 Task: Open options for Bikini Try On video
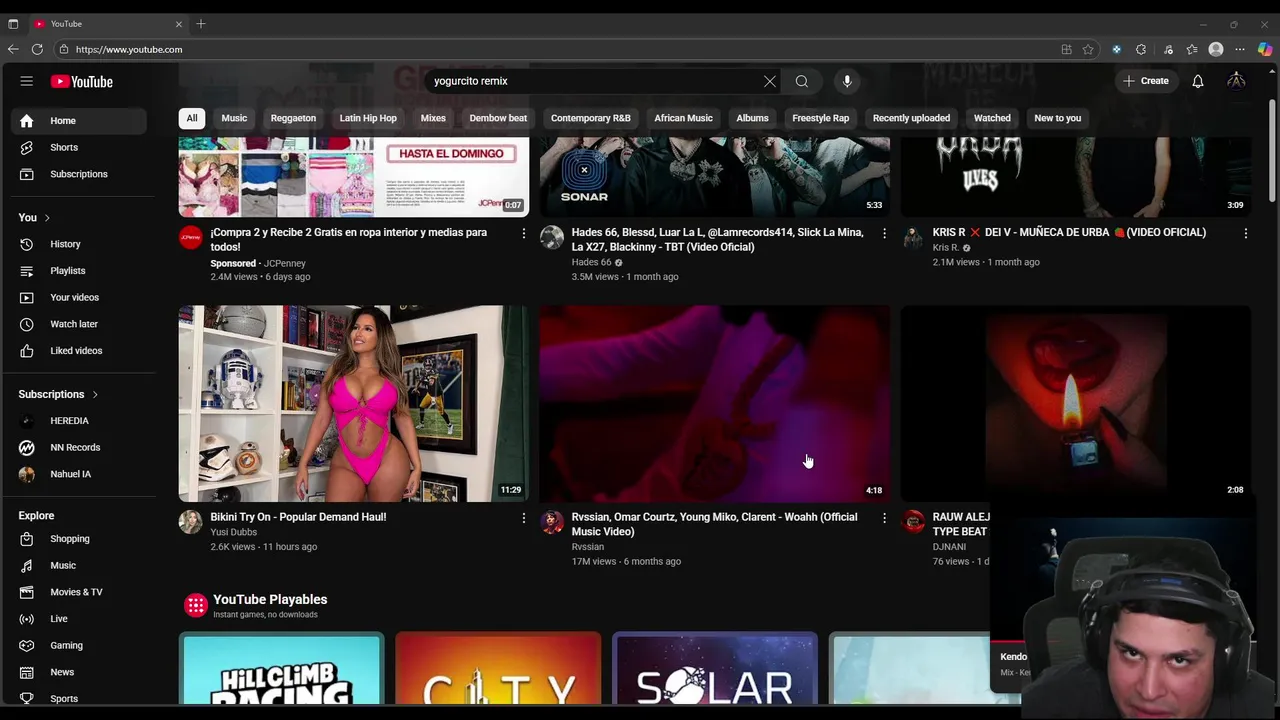pyautogui.click(x=523, y=518)
